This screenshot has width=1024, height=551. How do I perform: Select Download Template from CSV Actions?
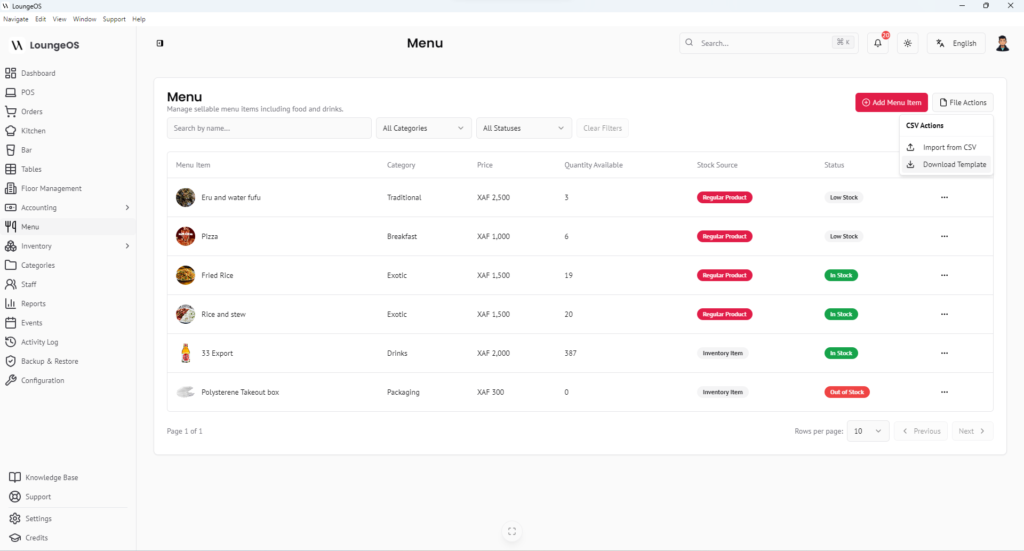pyautogui.click(x=953, y=165)
